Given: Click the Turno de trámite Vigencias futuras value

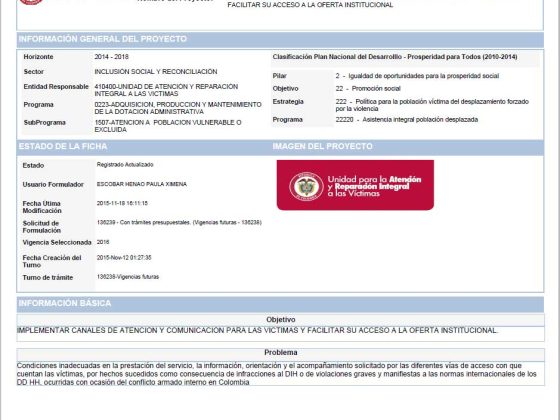Looking at the screenshot, I should click(128, 277).
